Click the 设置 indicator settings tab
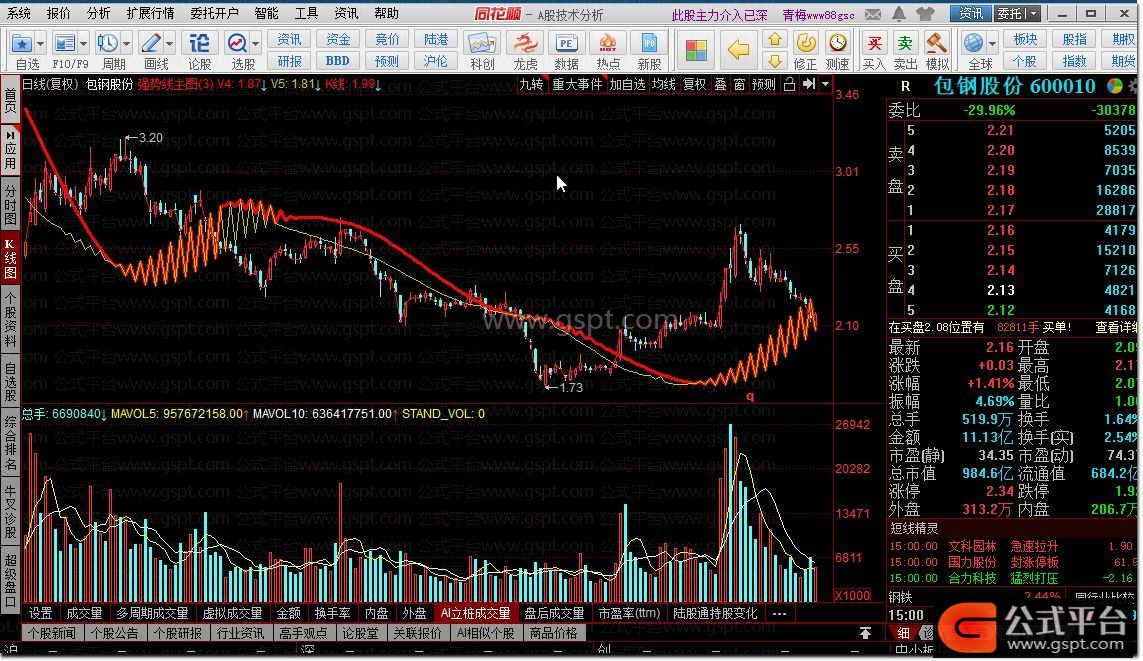The height and width of the screenshot is (661, 1143). tap(40, 614)
